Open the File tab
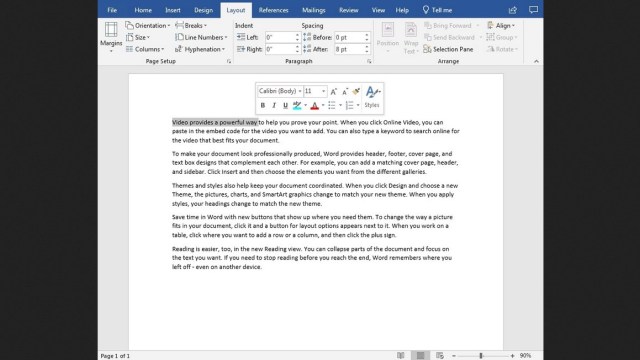The width and height of the screenshot is (640, 360). 112,10
